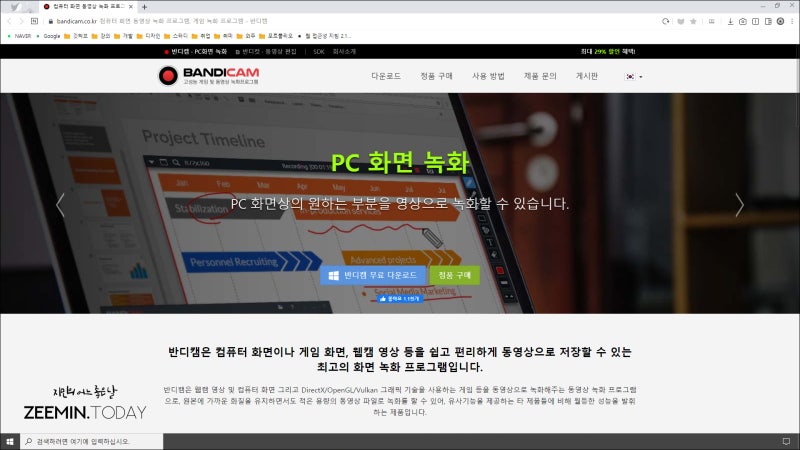The image size is (800, 450).
Task: Click the Windows taskbar search box
Action: point(91,441)
